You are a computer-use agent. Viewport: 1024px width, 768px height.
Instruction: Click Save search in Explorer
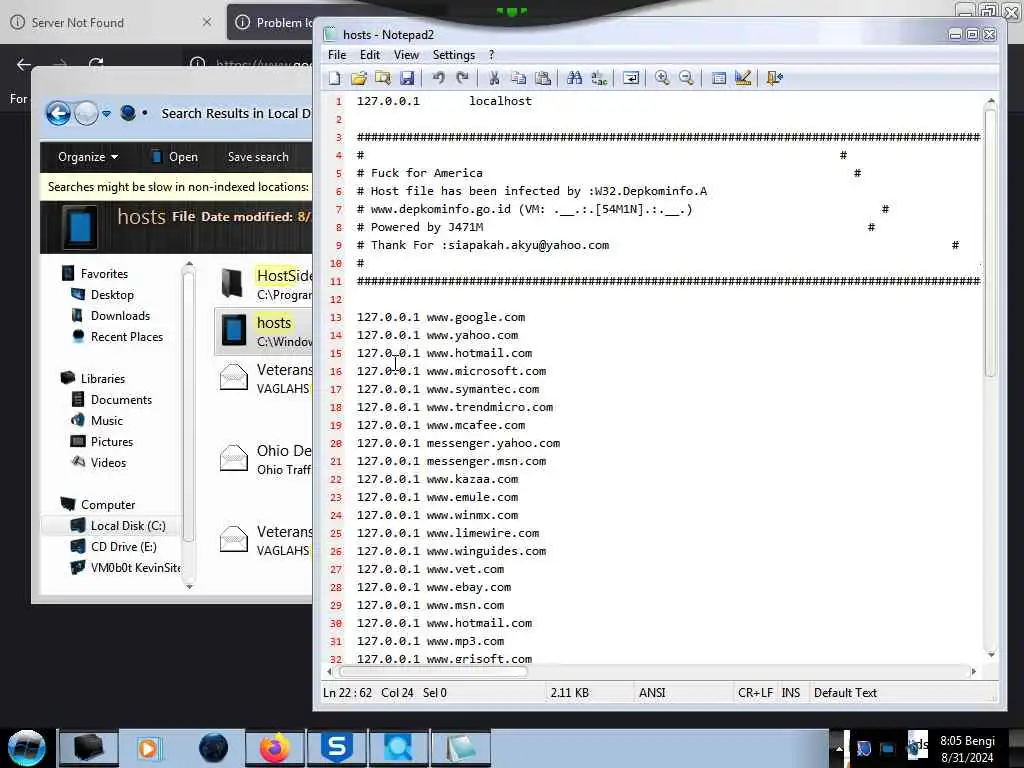(258, 157)
